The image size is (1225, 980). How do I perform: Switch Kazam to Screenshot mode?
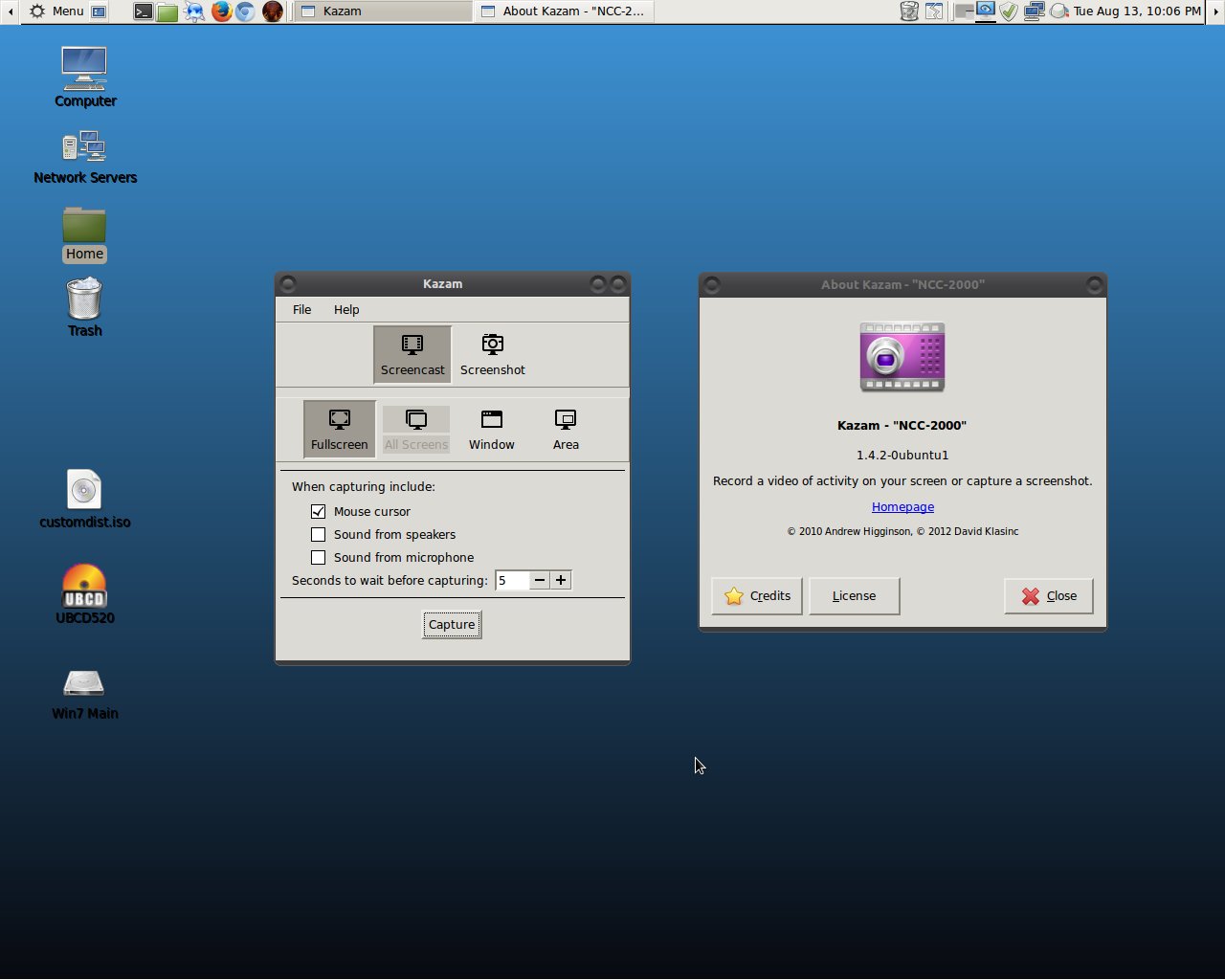pos(492,353)
